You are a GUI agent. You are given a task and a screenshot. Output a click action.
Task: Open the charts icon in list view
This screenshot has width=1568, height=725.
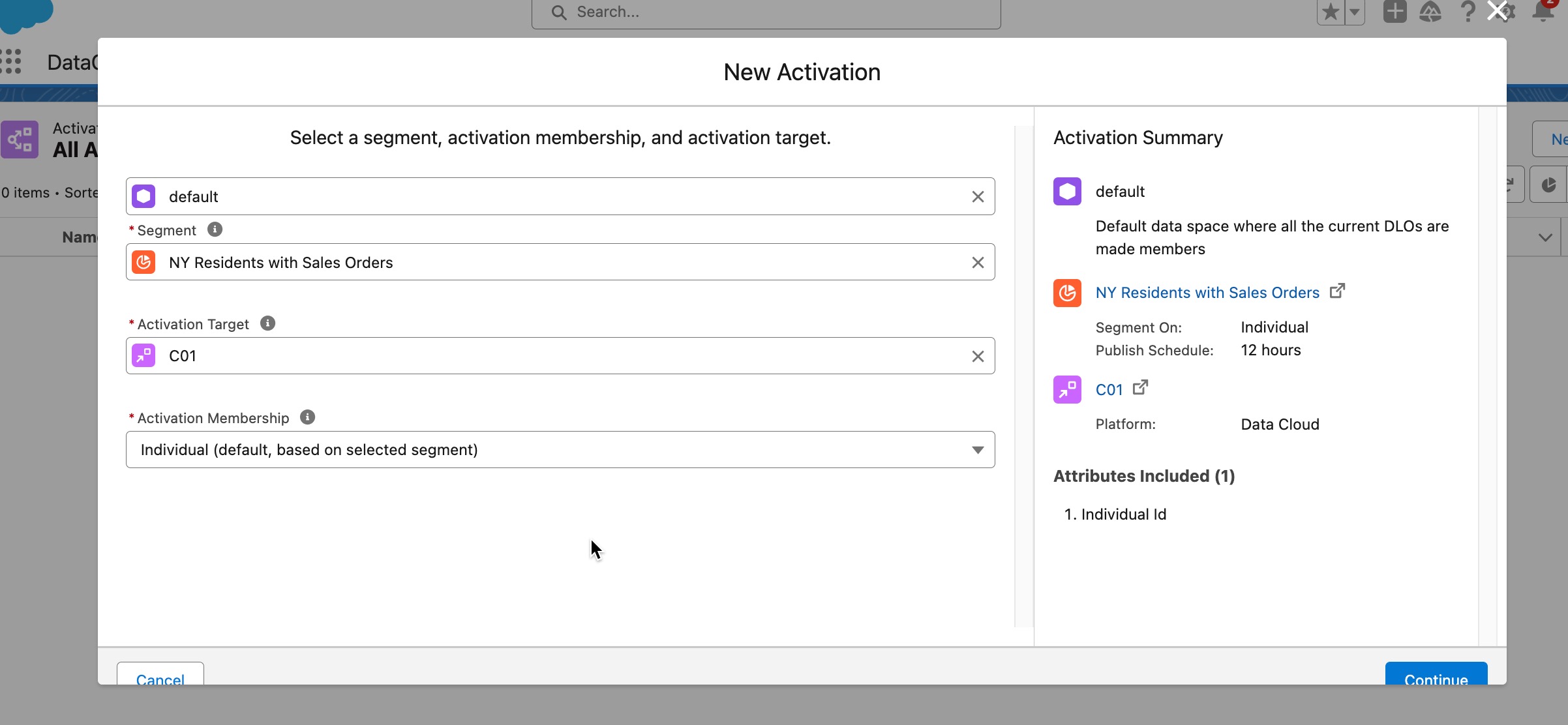point(1548,185)
